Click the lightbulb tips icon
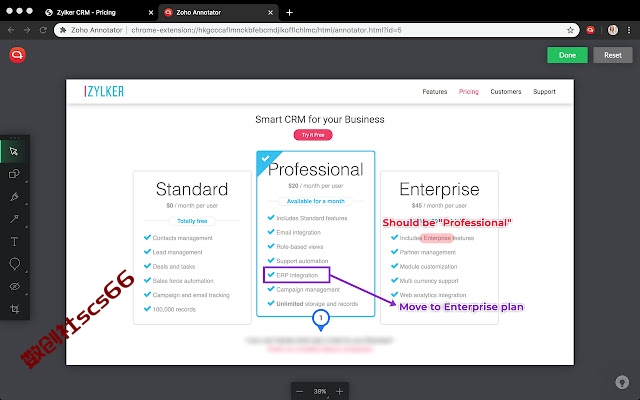 [622, 382]
